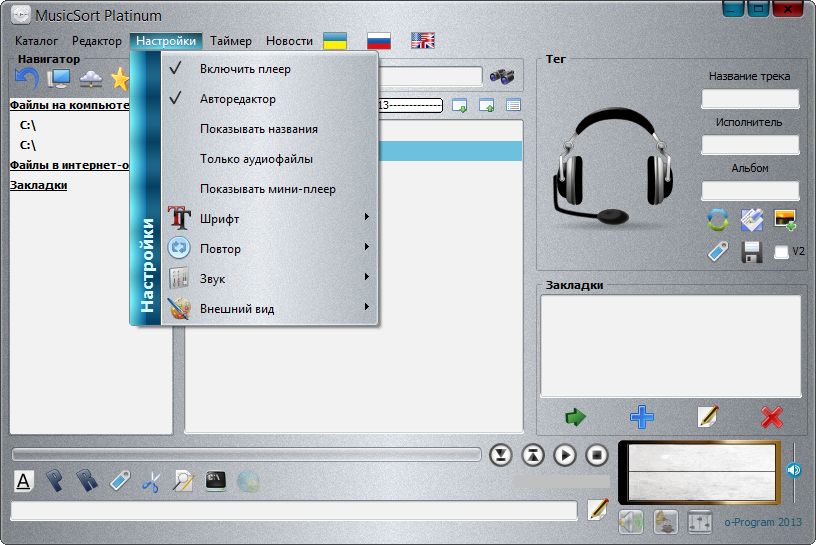816x545 pixels.
Task: Delete bookmark with the red X icon
Action: click(771, 416)
